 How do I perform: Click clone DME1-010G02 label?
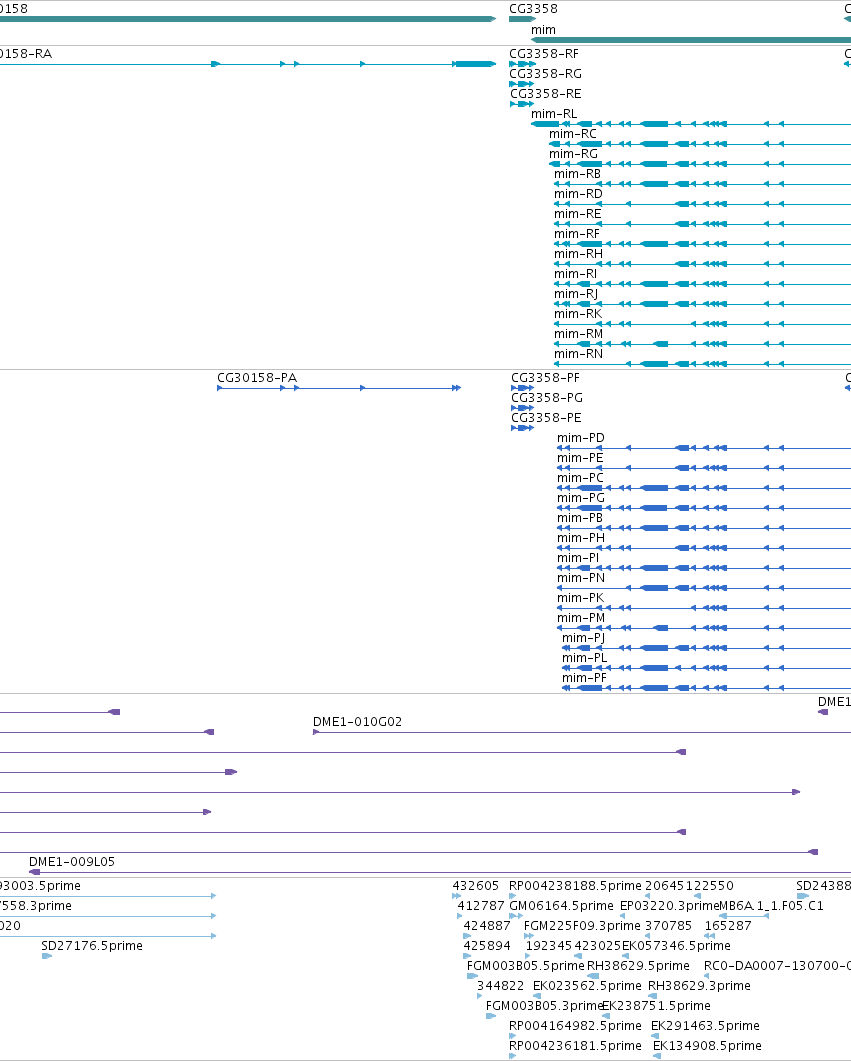pyautogui.click(x=357, y=722)
